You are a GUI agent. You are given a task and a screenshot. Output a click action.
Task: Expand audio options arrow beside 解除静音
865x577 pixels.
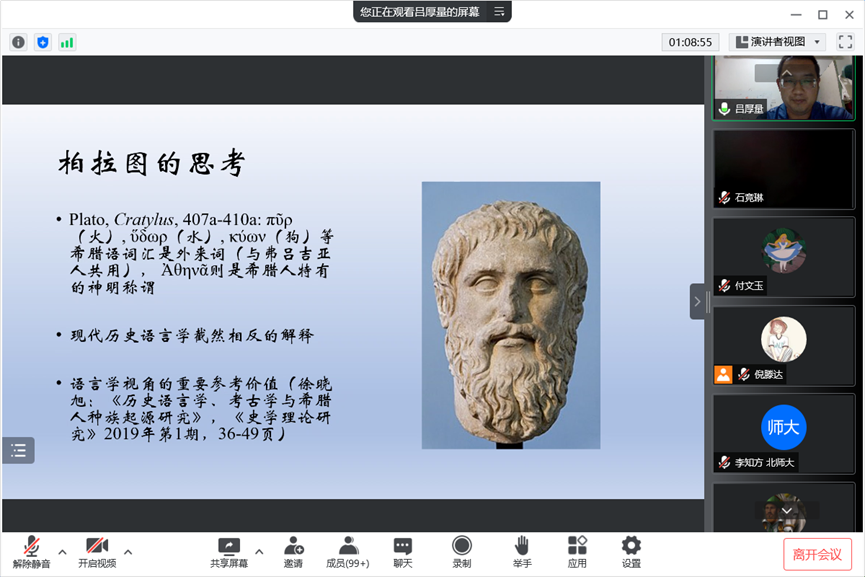coord(62,551)
